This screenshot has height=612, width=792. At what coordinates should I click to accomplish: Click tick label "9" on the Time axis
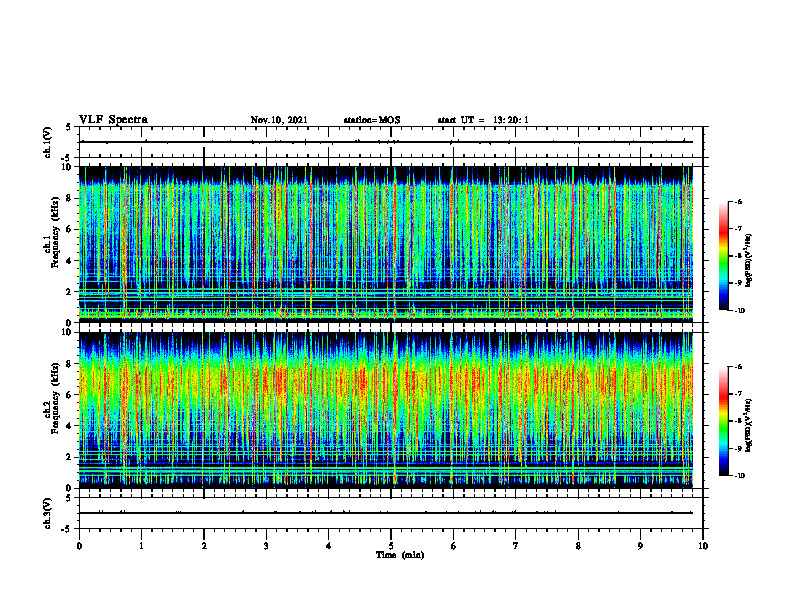[x=640, y=546]
